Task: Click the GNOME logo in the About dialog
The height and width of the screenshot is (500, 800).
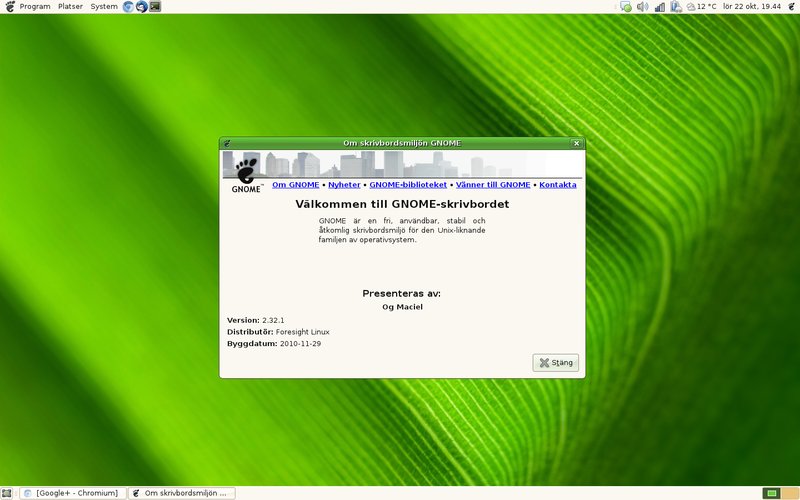Action: coord(246,175)
